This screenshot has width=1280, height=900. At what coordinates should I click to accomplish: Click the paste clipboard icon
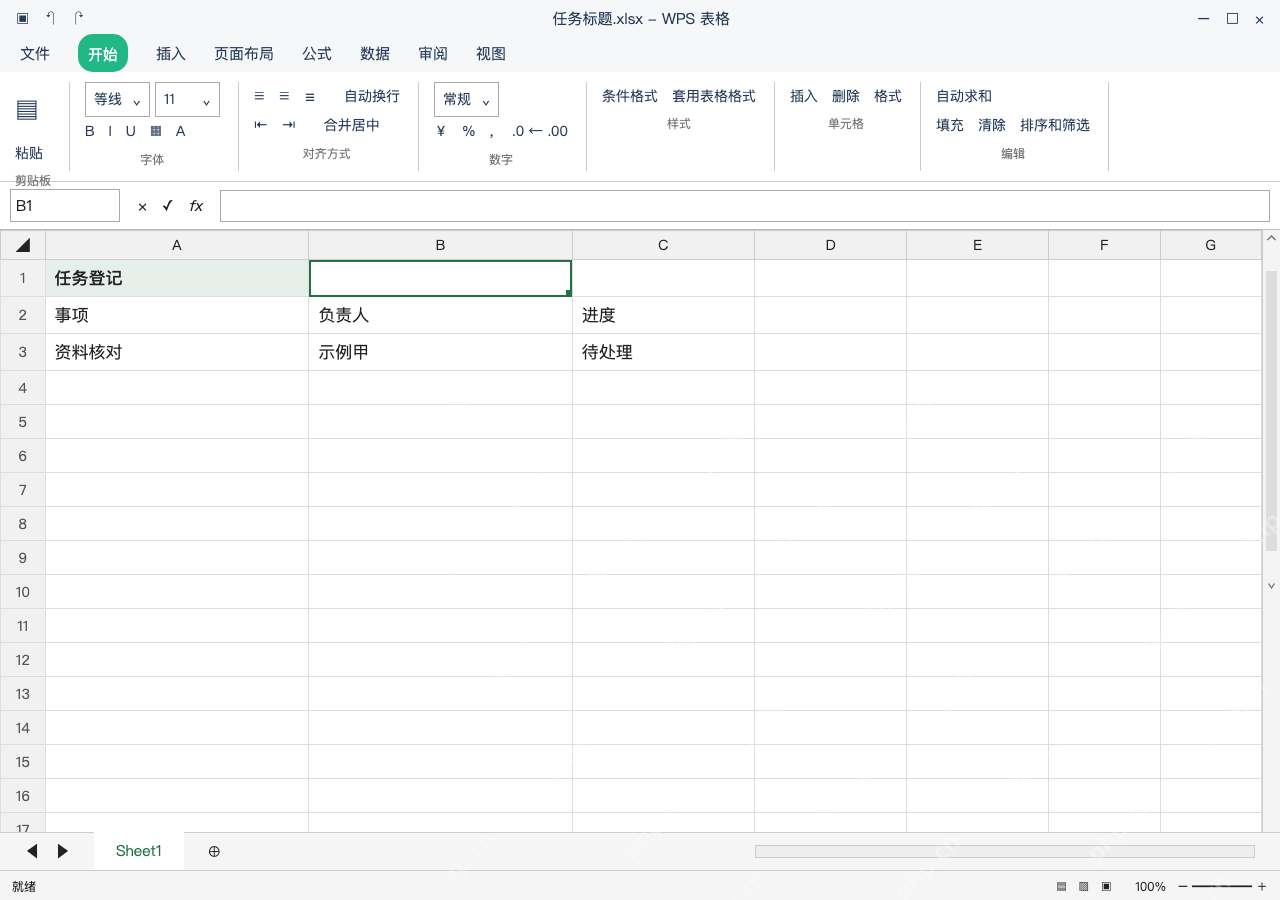[x=27, y=110]
